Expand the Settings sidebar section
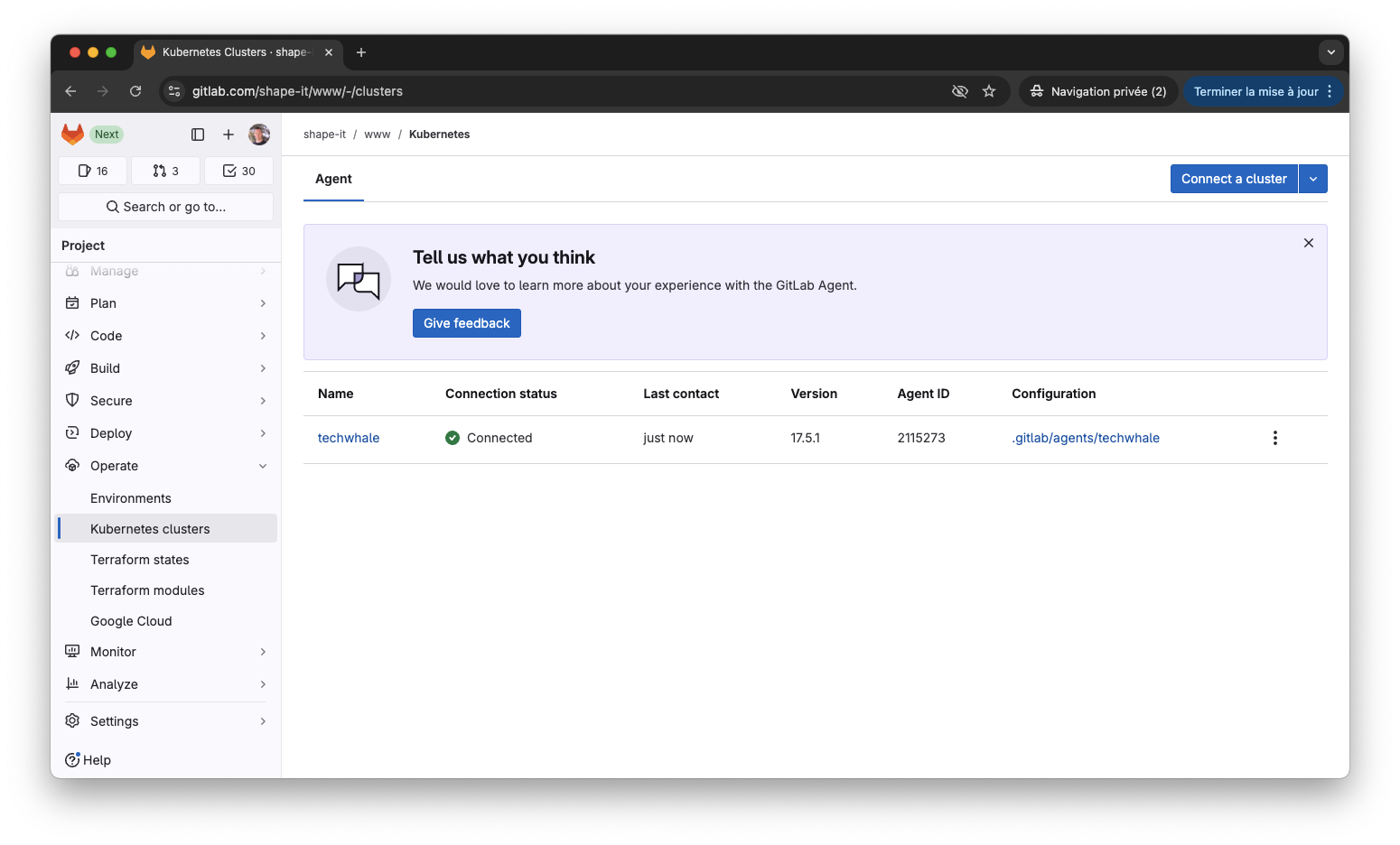 (166, 721)
